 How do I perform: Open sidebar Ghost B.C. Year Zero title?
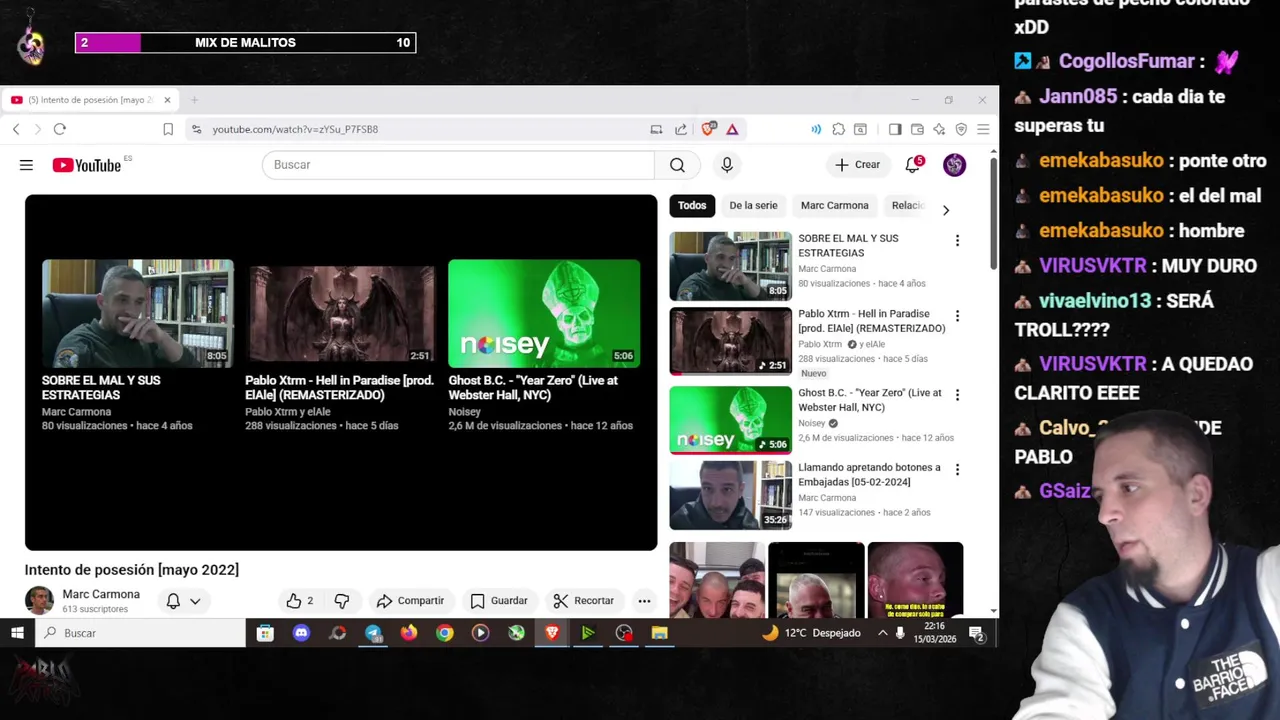pyautogui.click(x=870, y=400)
